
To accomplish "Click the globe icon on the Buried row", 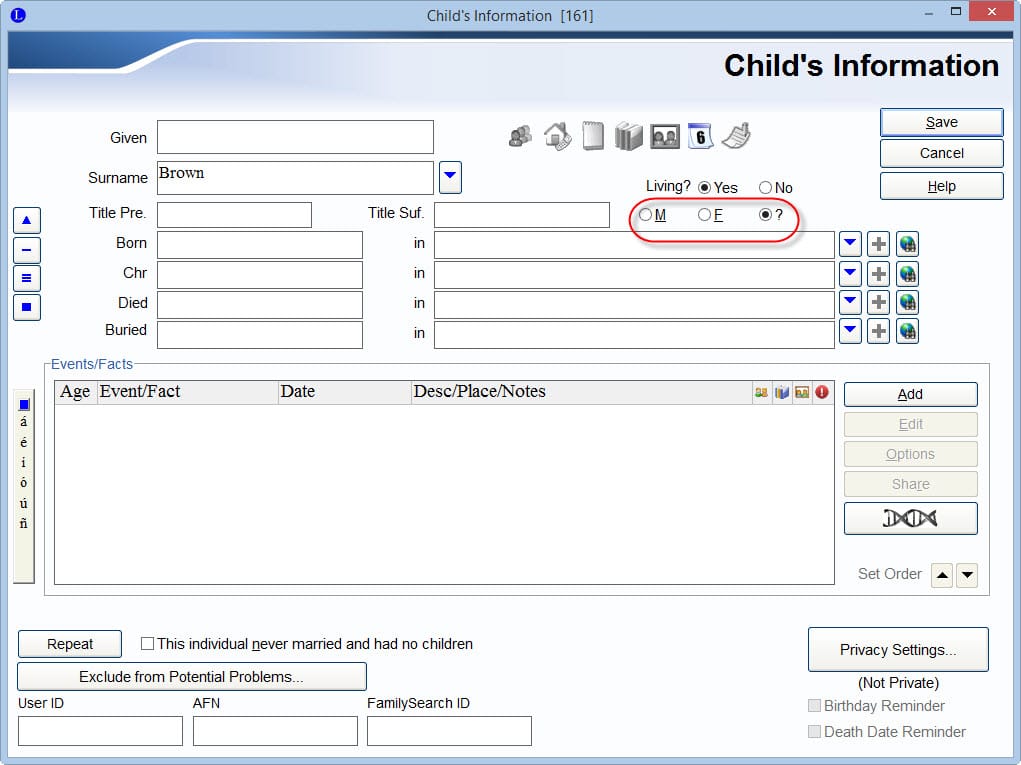I will pyautogui.click(x=907, y=331).
